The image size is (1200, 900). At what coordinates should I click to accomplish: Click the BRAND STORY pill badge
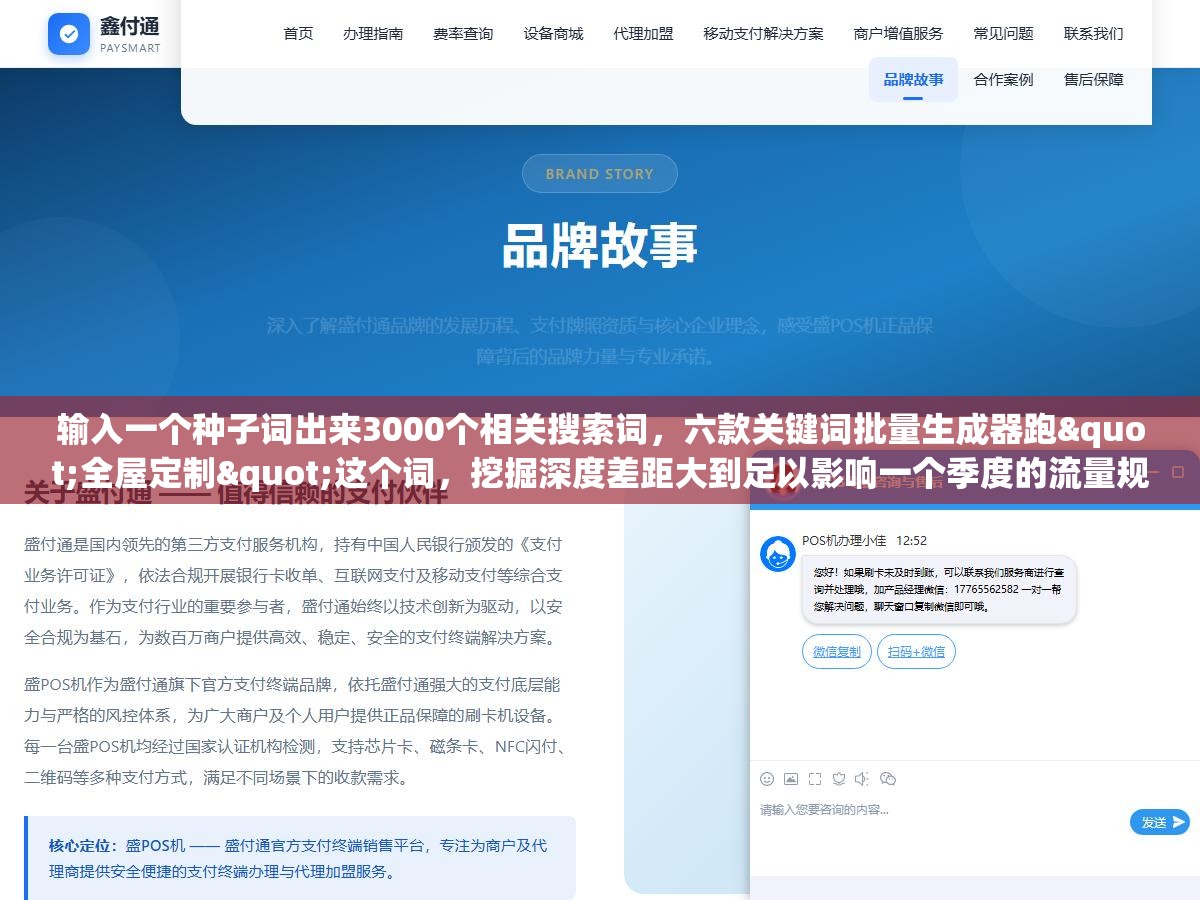point(599,174)
